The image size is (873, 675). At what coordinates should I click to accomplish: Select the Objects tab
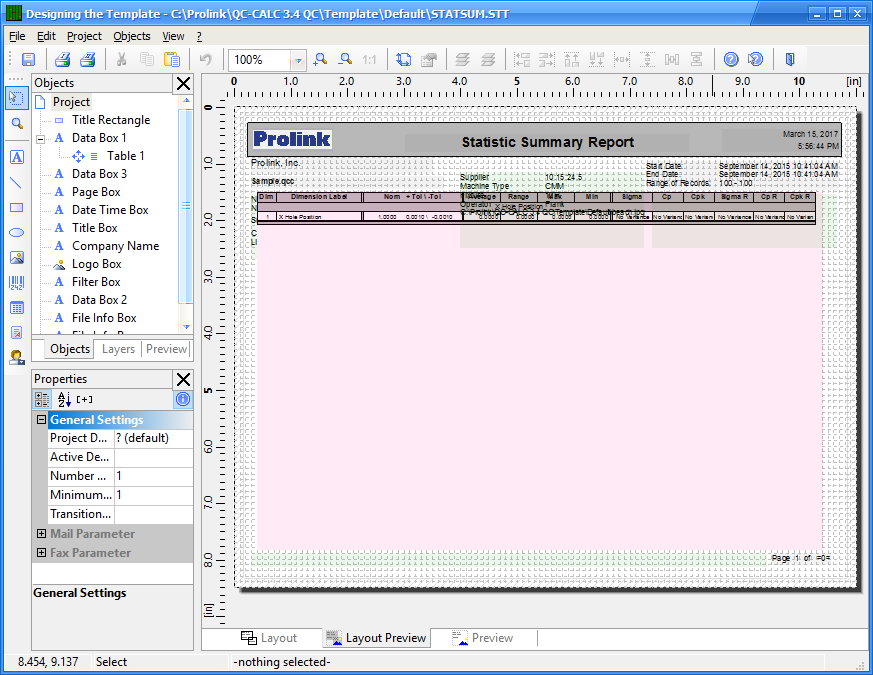(x=70, y=349)
